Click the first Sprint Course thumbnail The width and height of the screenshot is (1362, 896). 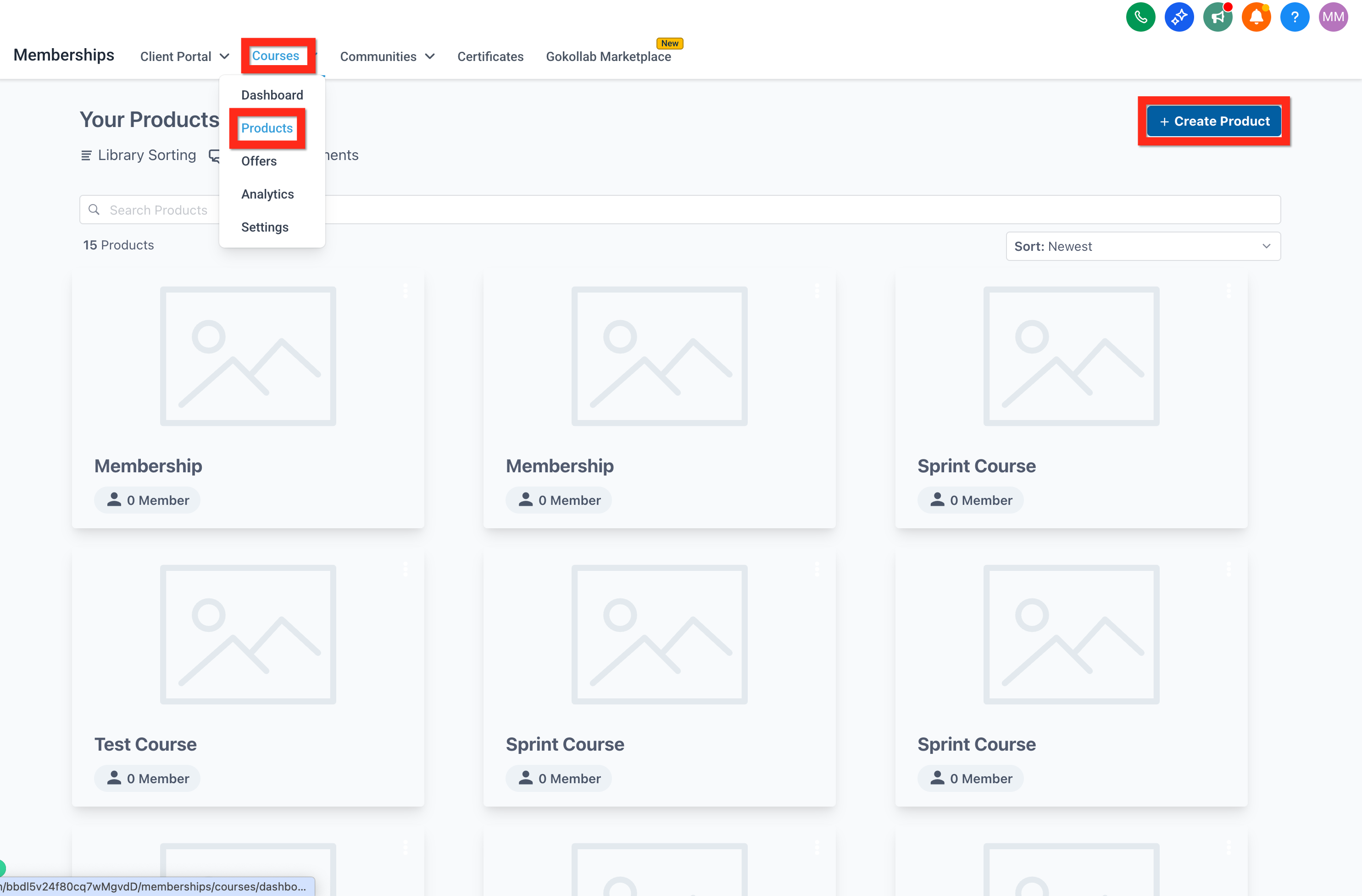[1071, 356]
